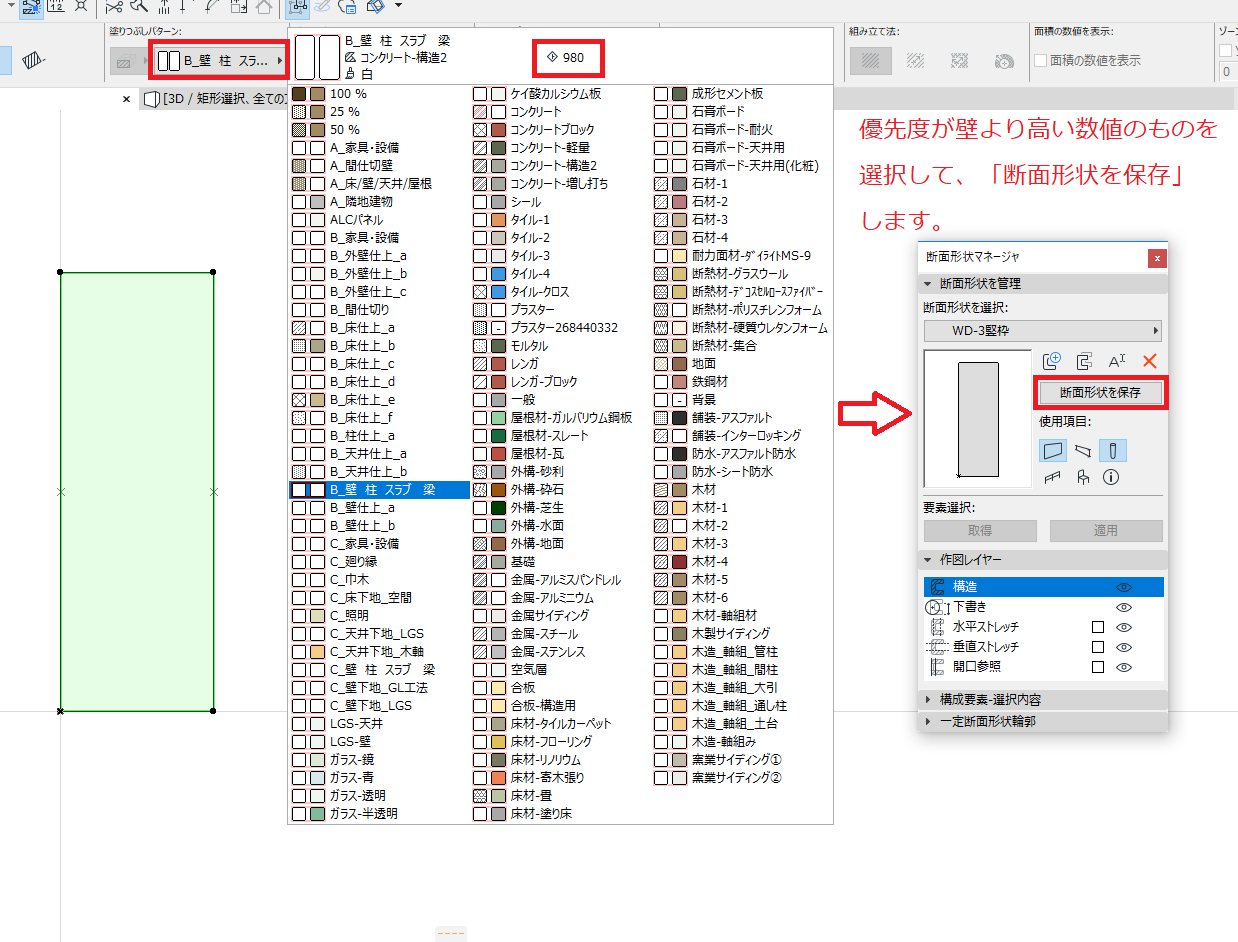Click the 断面形状を保存 button
The image size is (1238, 942).
click(x=1100, y=392)
